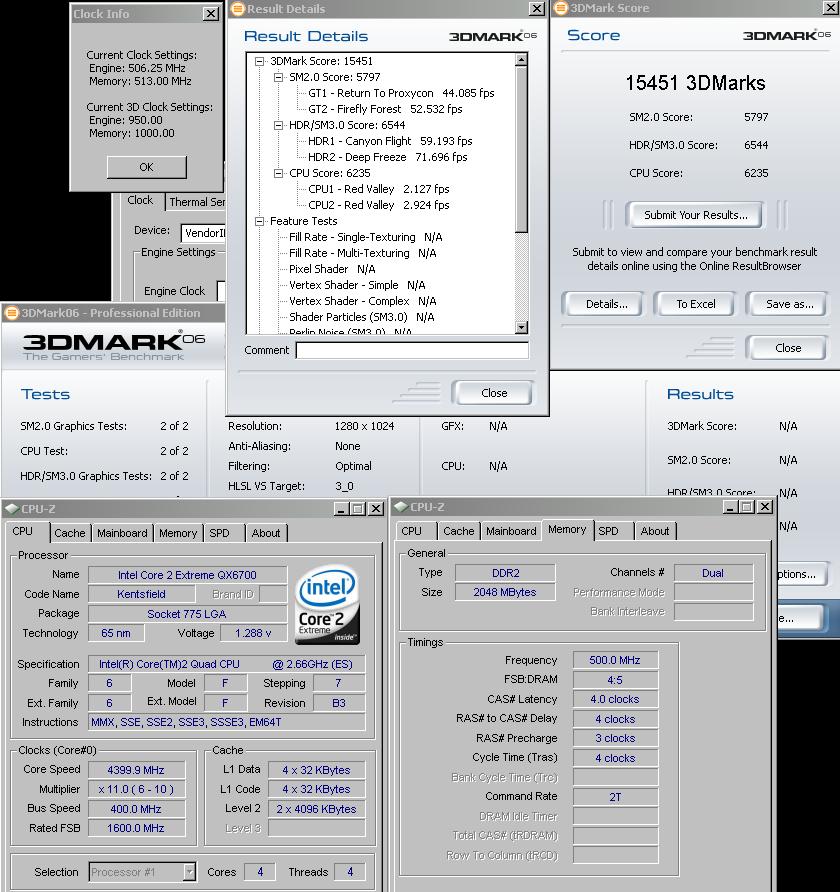Click the Intel Core 2 Extreme logo
The height and width of the screenshot is (892, 840).
(x=327, y=605)
